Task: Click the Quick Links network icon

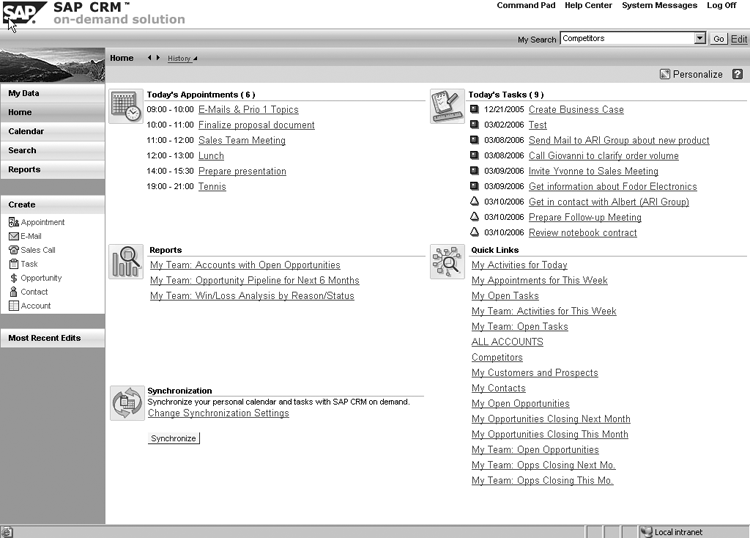Action: 447,261
